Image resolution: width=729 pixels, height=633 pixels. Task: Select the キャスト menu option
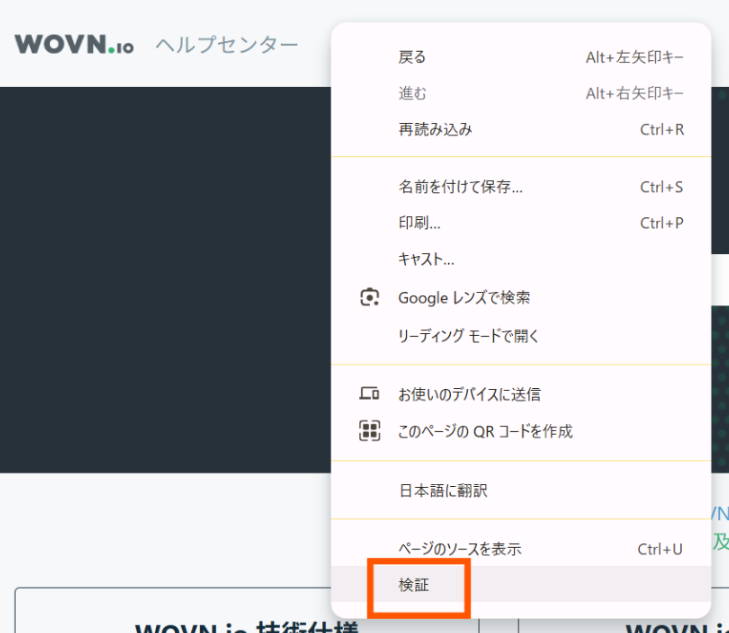coord(426,260)
